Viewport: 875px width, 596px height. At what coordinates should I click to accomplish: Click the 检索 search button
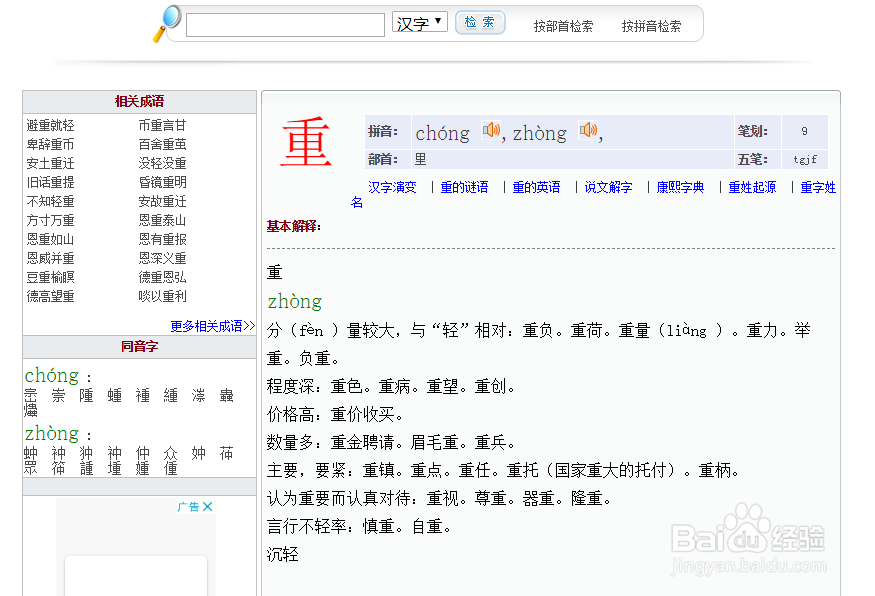tap(480, 22)
